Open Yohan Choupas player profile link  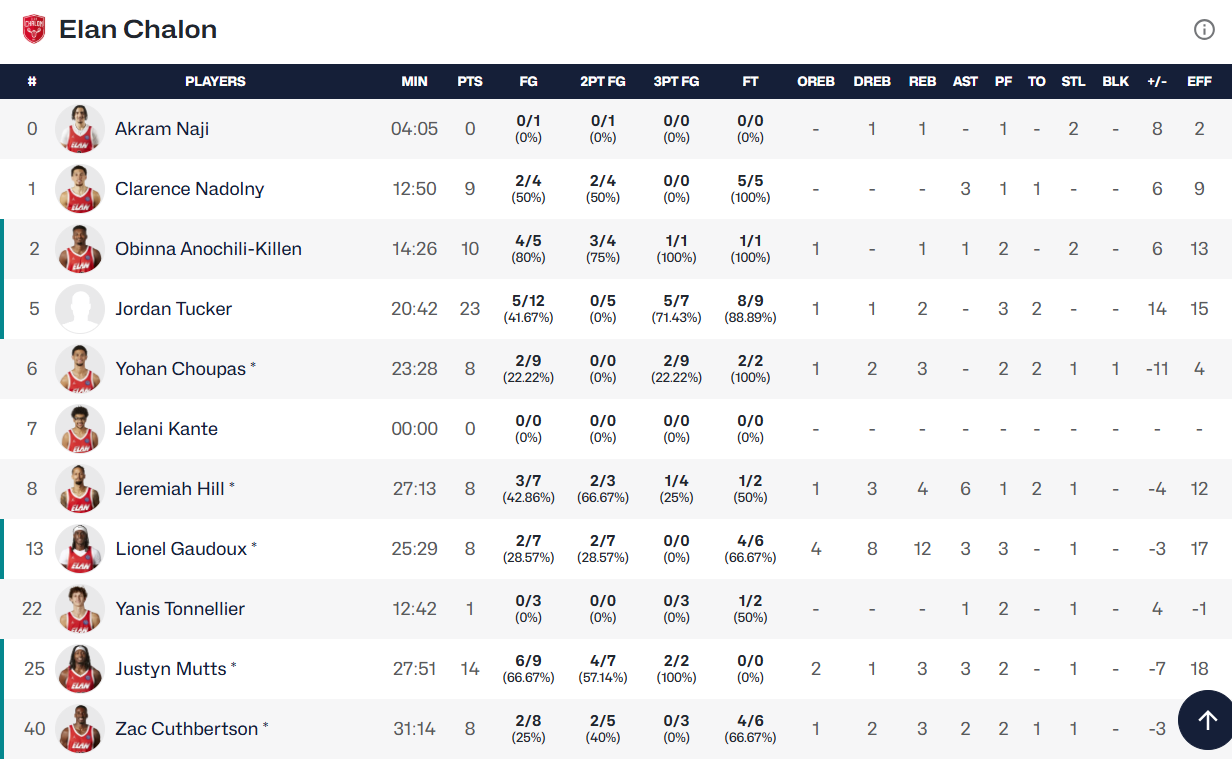180,369
